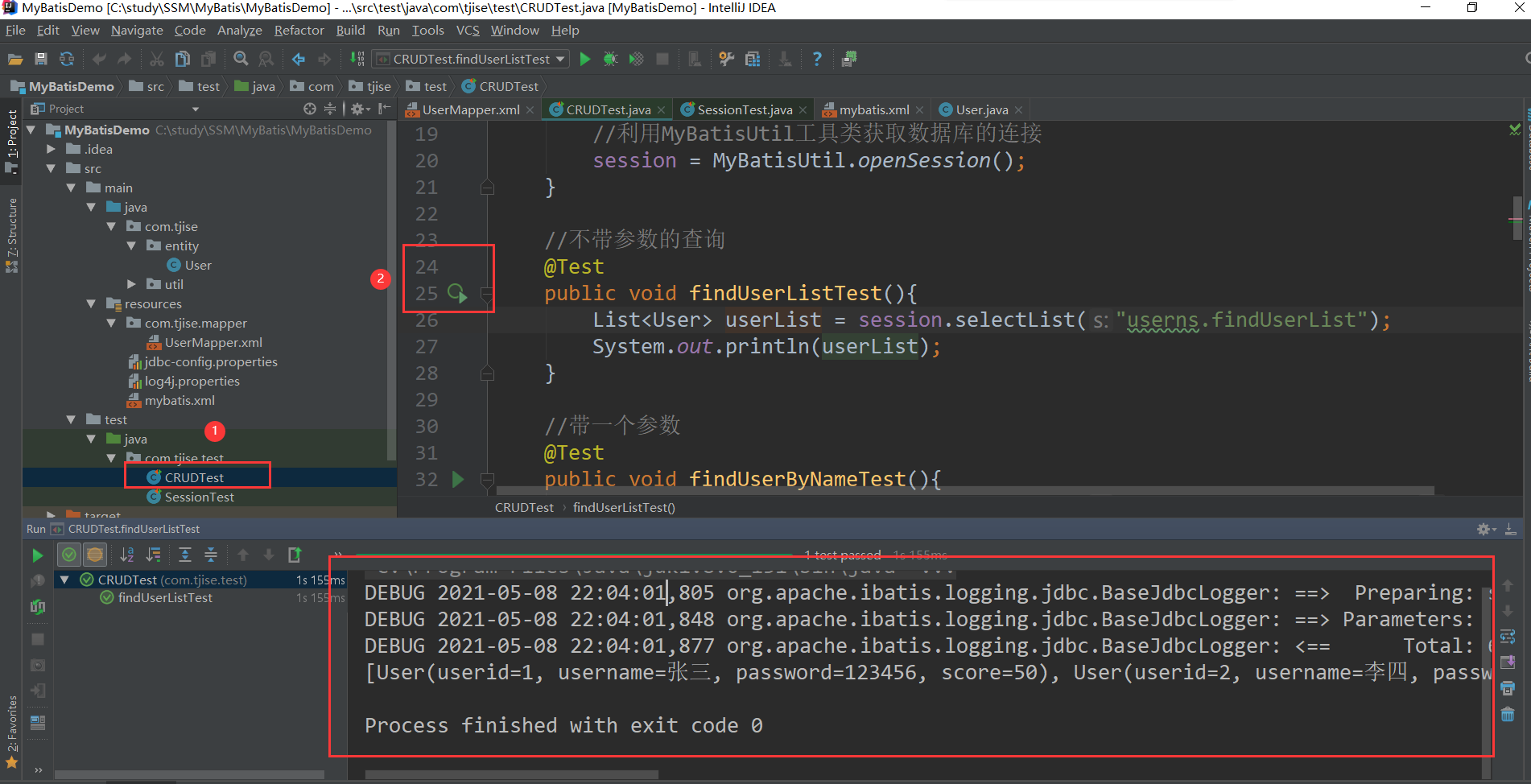Switch to User.java editor tab
This screenshot has height=784, width=1531.
tap(981, 109)
